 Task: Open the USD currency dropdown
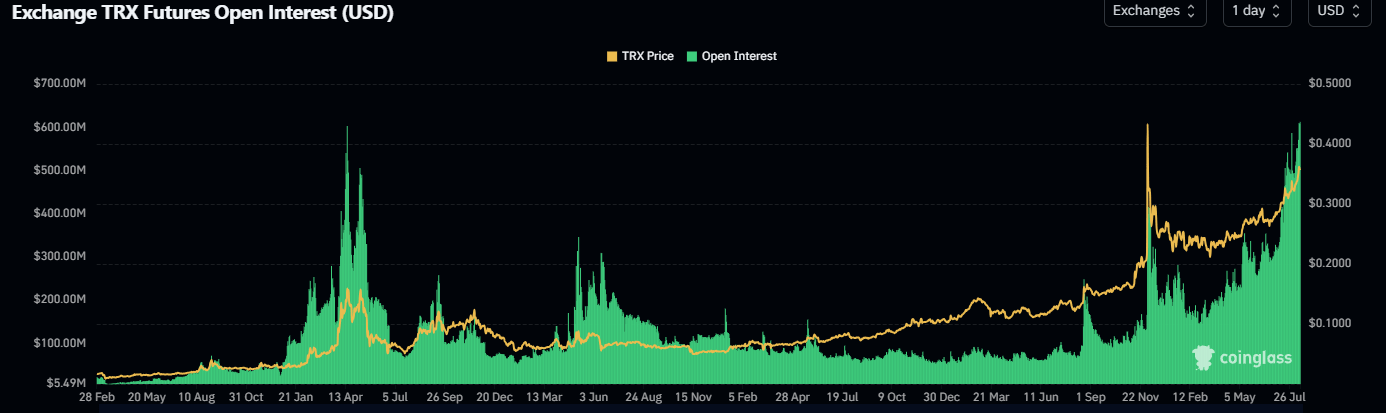pos(1339,11)
